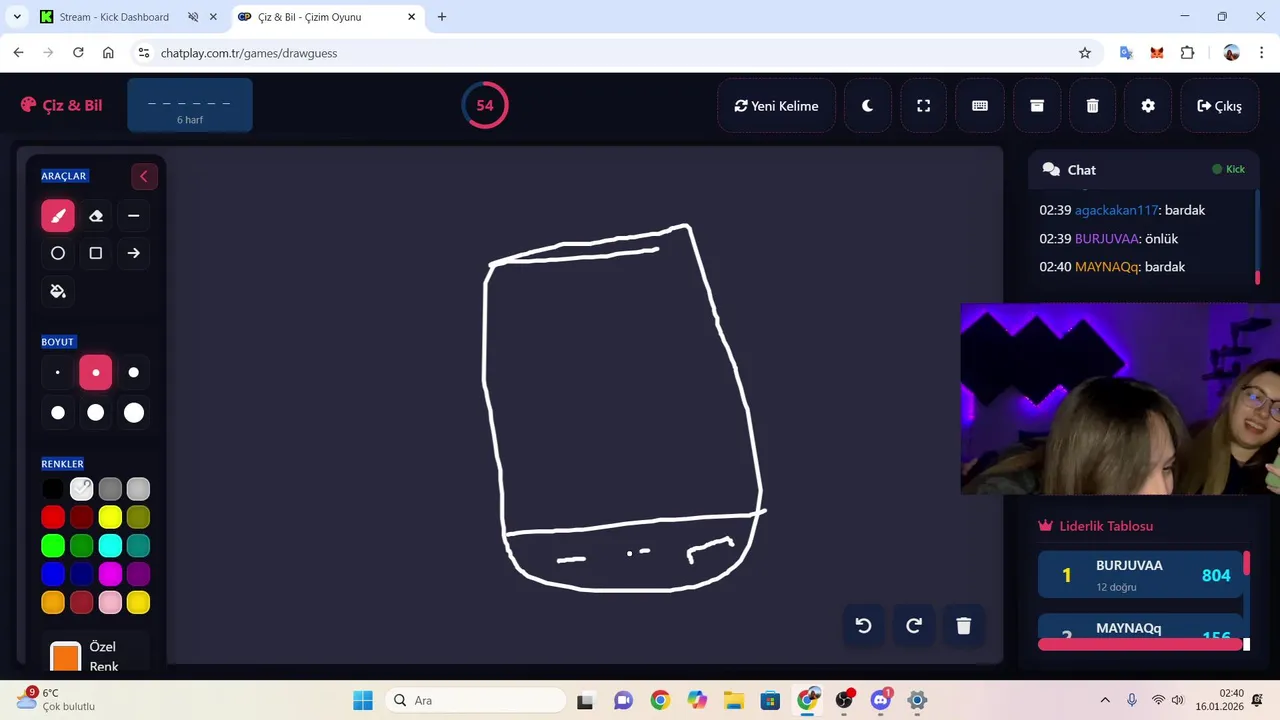Image resolution: width=1280 pixels, height=720 pixels.
Task: Clear canvas with bottom trash button
Action: click(964, 626)
